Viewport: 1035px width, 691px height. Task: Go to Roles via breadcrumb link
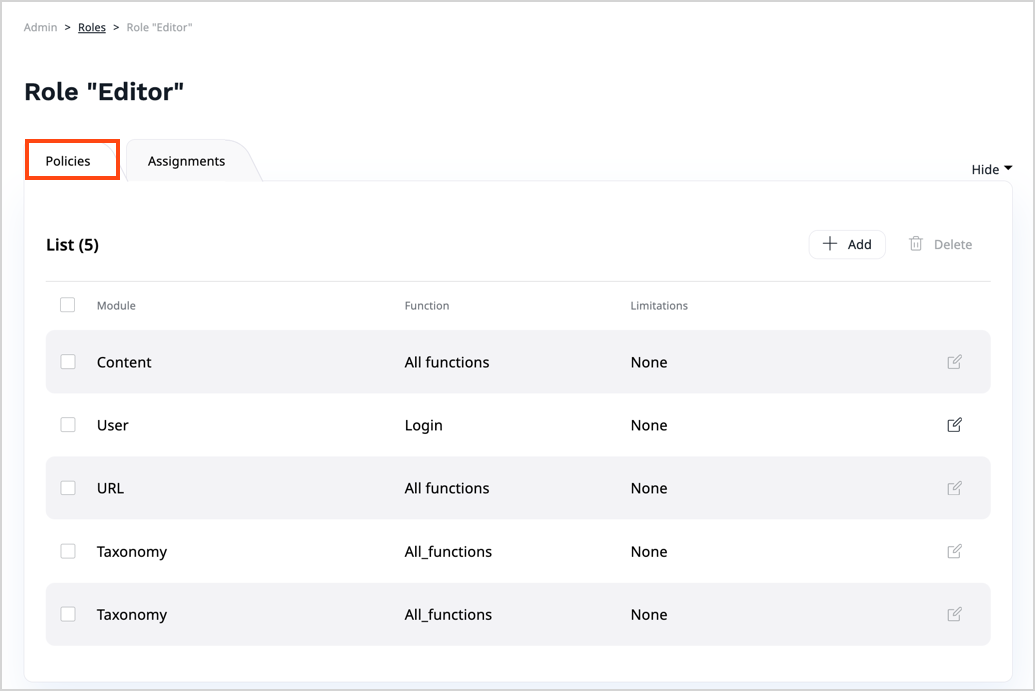pos(92,27)
